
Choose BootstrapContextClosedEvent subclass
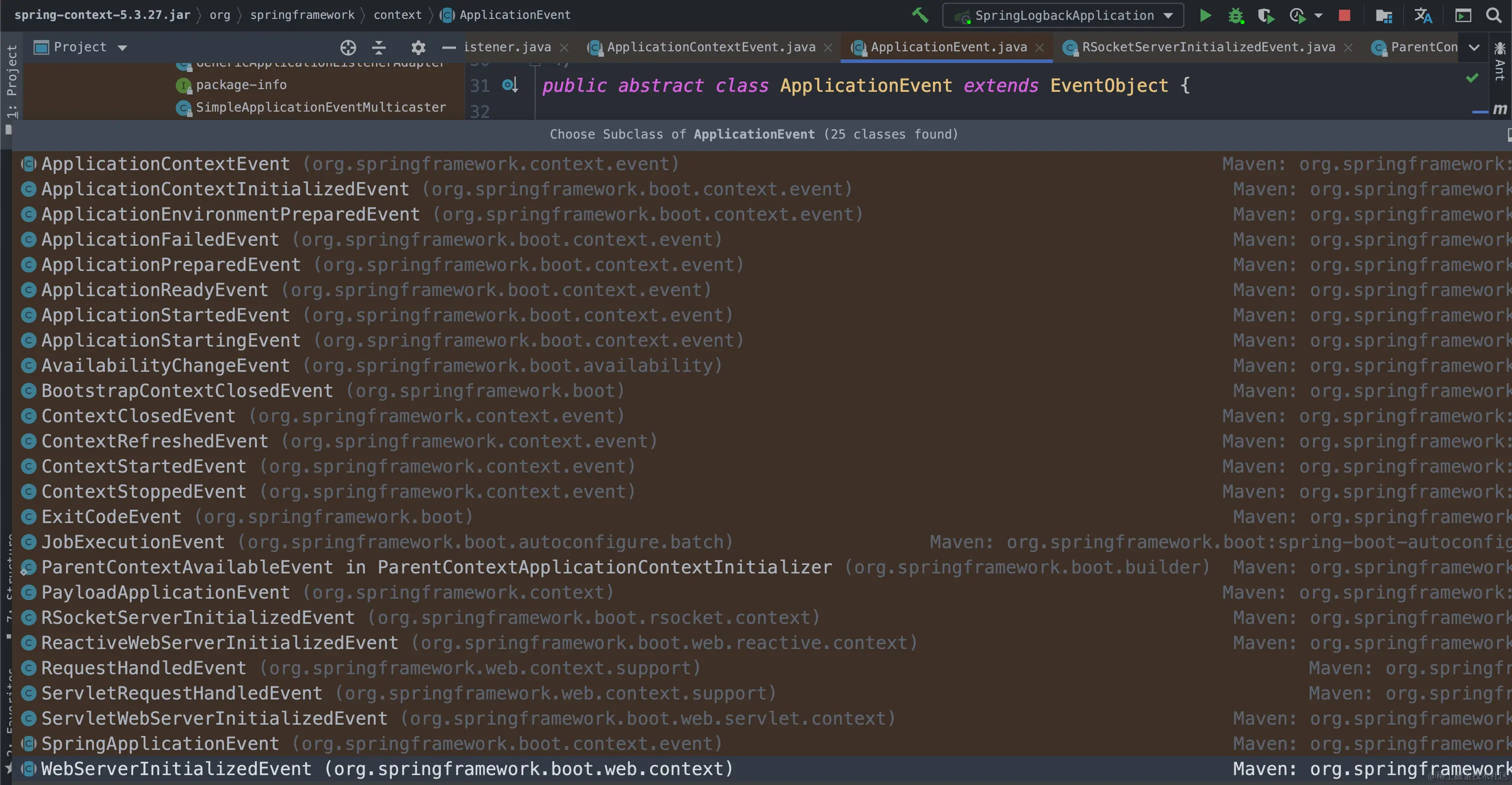(x=761, y=391)
